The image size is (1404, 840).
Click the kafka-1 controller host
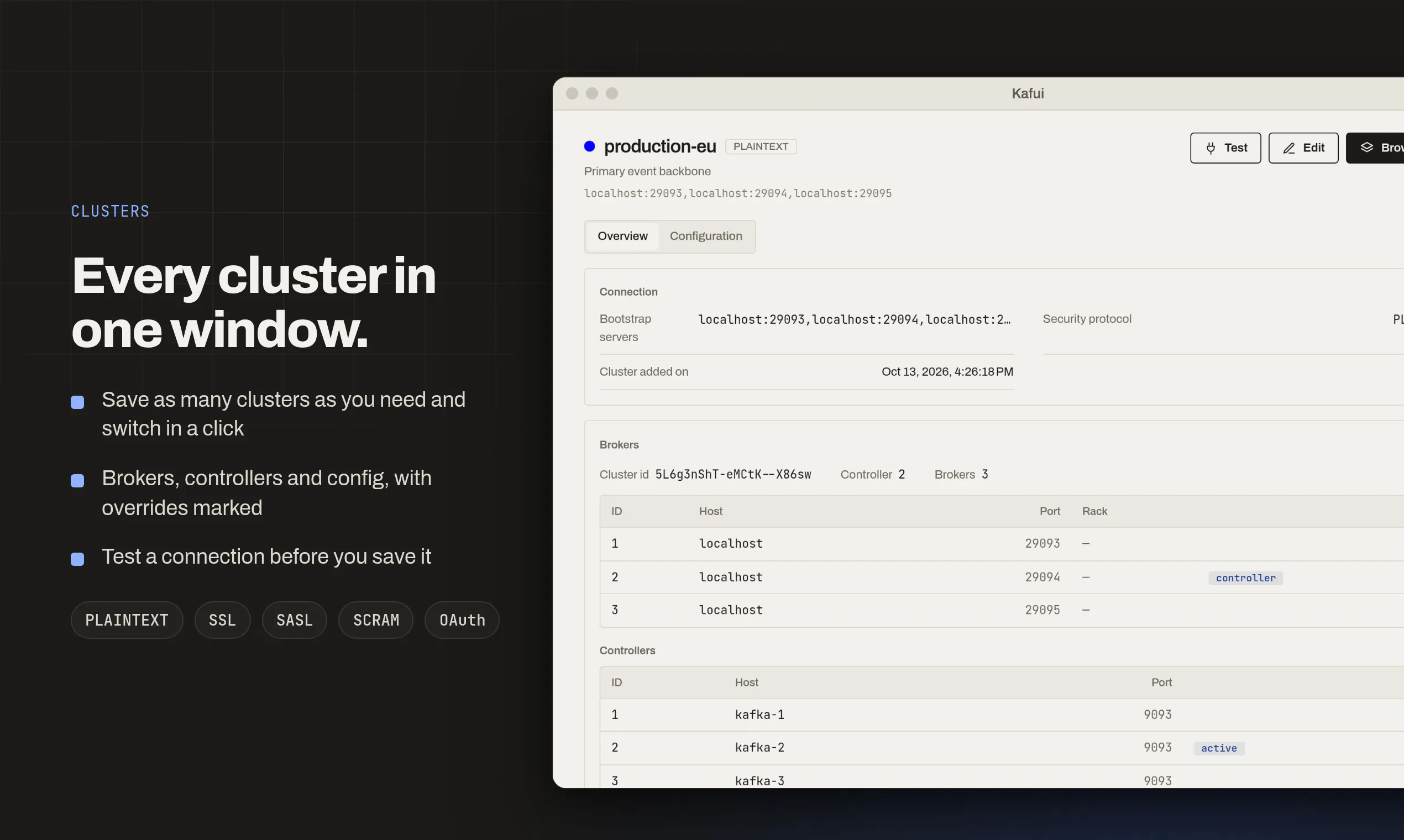759,715
